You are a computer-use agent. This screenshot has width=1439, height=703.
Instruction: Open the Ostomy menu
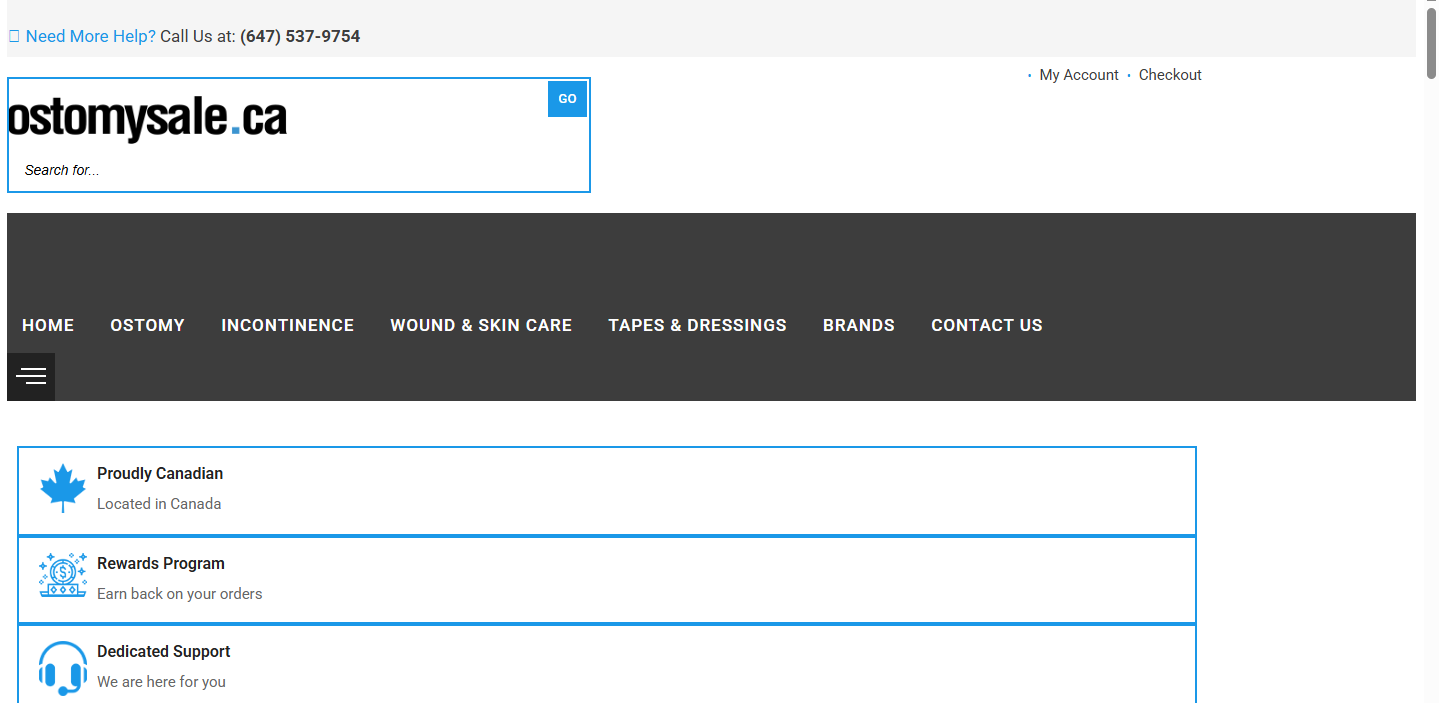[148, 325]
